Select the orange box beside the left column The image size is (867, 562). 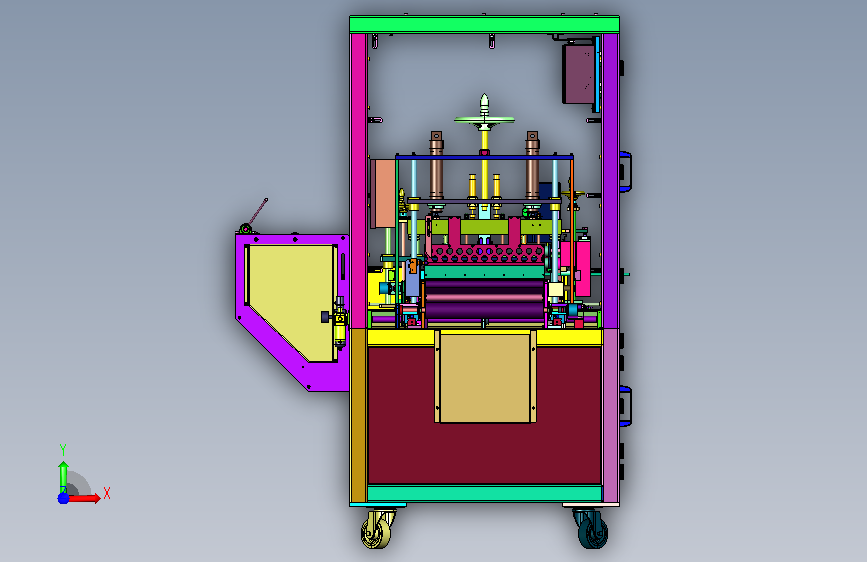point(383,194)
